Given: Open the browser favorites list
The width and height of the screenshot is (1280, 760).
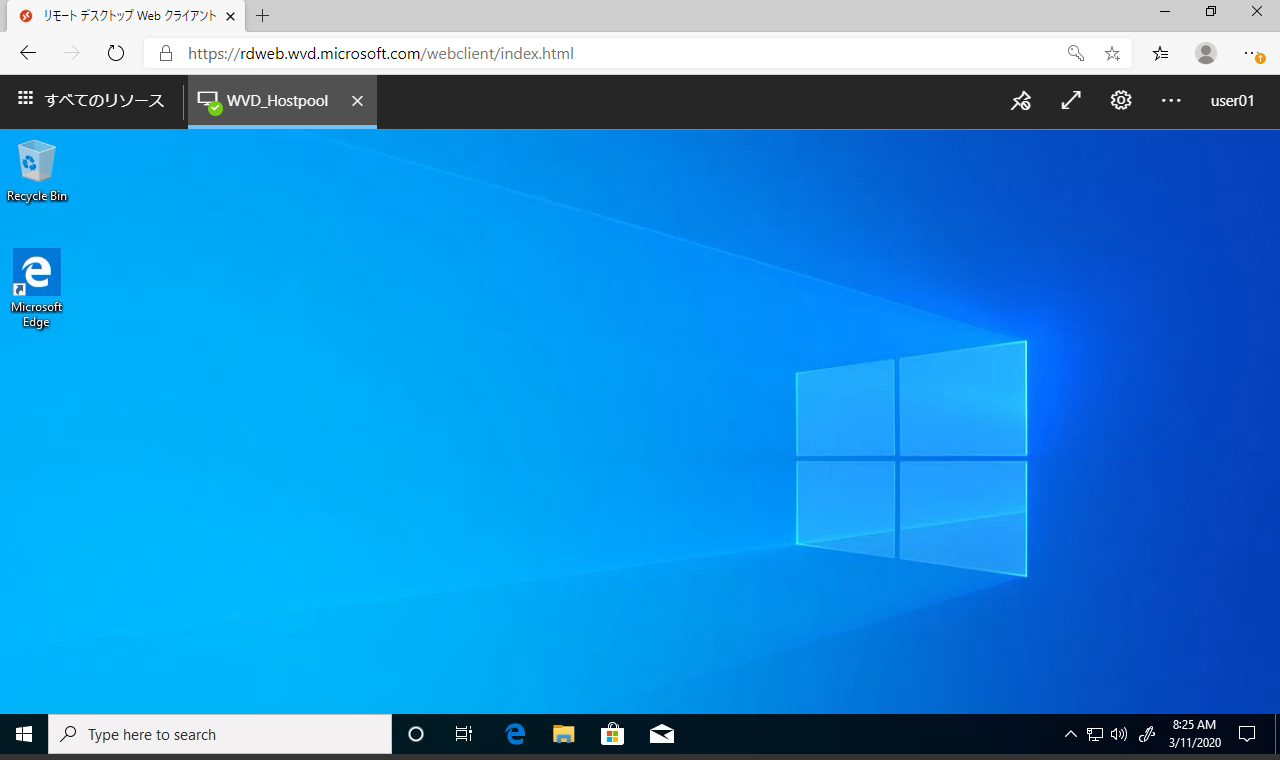Looking at the screenshot, I should [x=1160, y=53].
